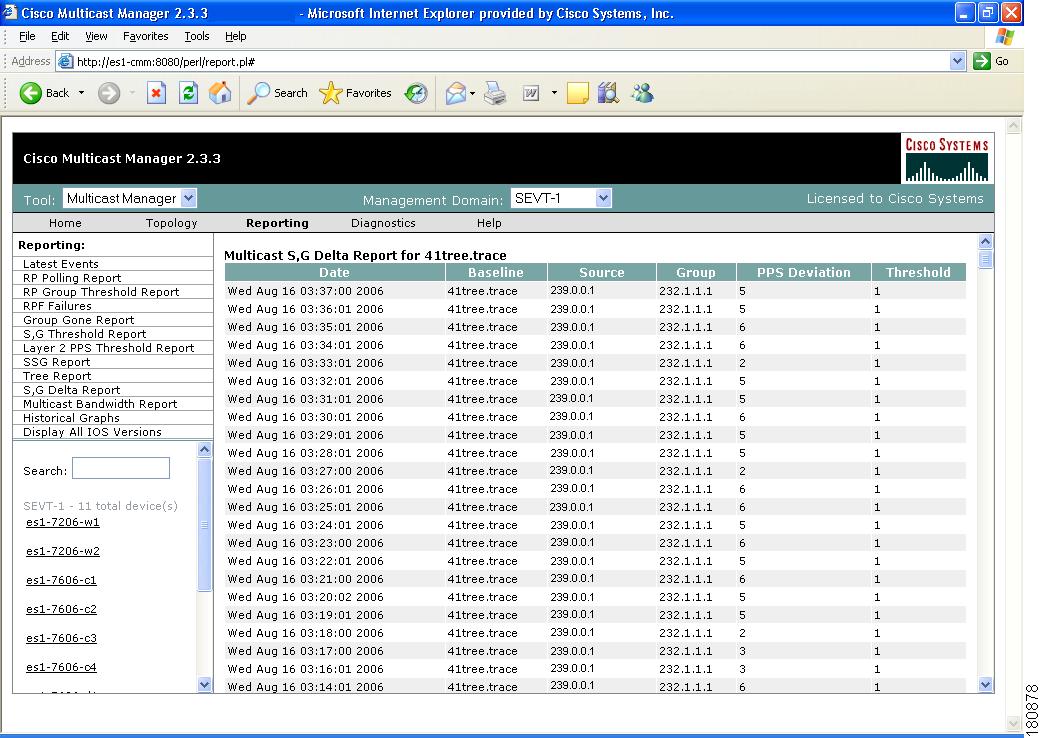
Task: Open the Back button history dropdown arrow
Action: pyautogui.click(x=81, y=93)
